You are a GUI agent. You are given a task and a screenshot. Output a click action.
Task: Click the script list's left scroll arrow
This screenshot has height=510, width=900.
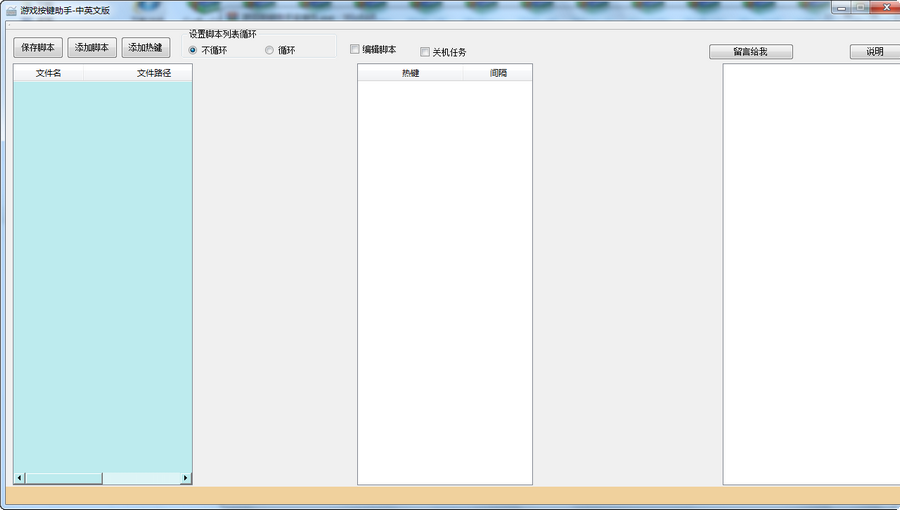click(x=20, y=478)
